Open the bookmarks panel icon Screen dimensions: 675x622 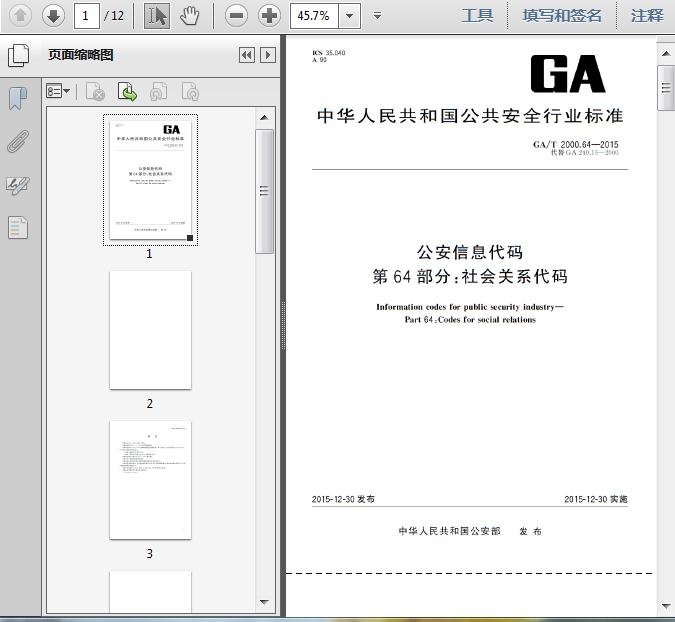point(18,99)
